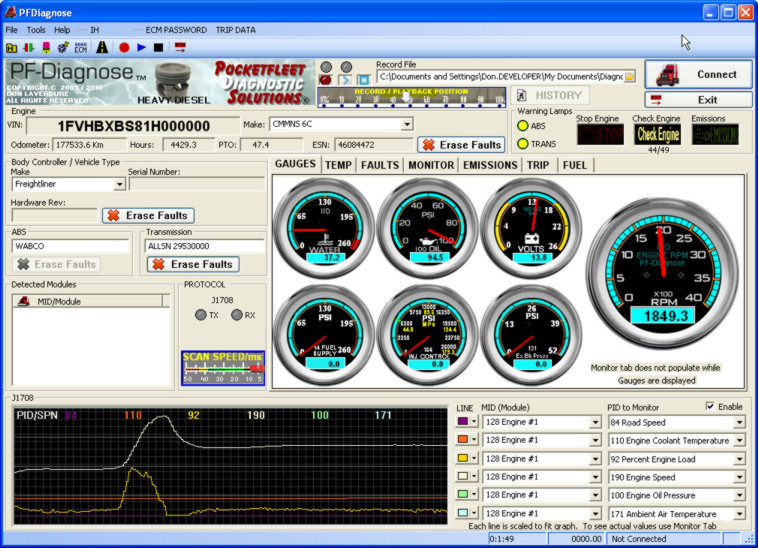This screenshot has width=758, height=548.
Task: Click the Emissions warning lamp
Action: 715,134
